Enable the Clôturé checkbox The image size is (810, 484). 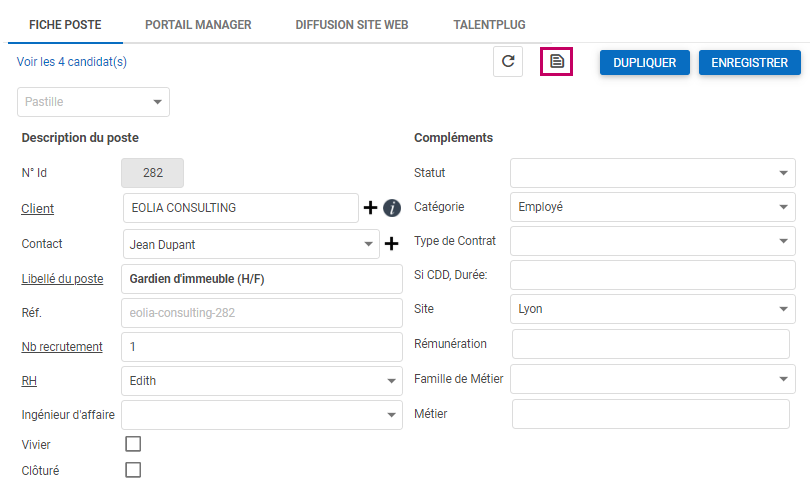tap(133, 470)
